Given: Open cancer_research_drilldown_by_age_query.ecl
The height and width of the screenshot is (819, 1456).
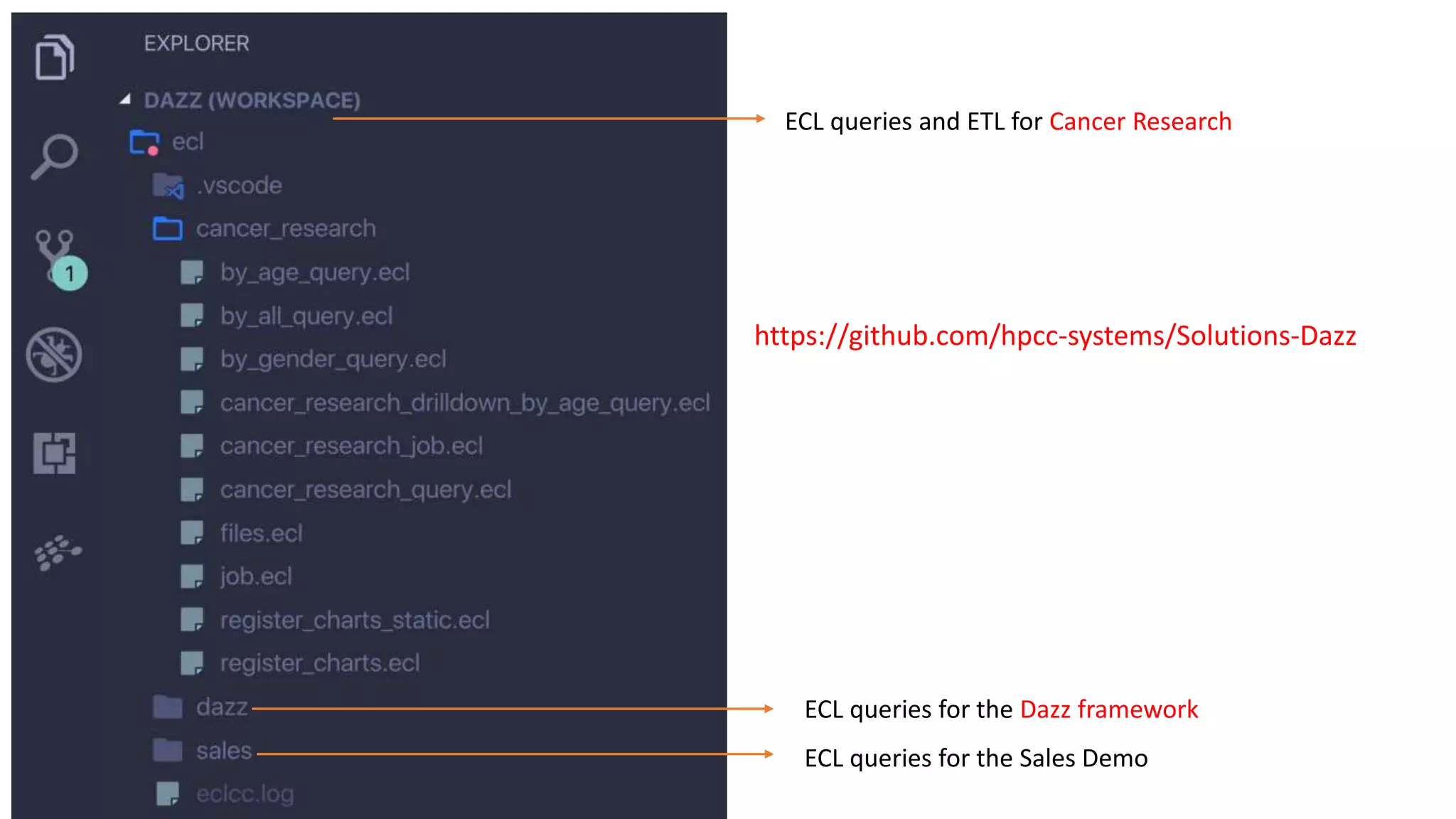Looking at the screenshot, I should (x=465, y=403).
